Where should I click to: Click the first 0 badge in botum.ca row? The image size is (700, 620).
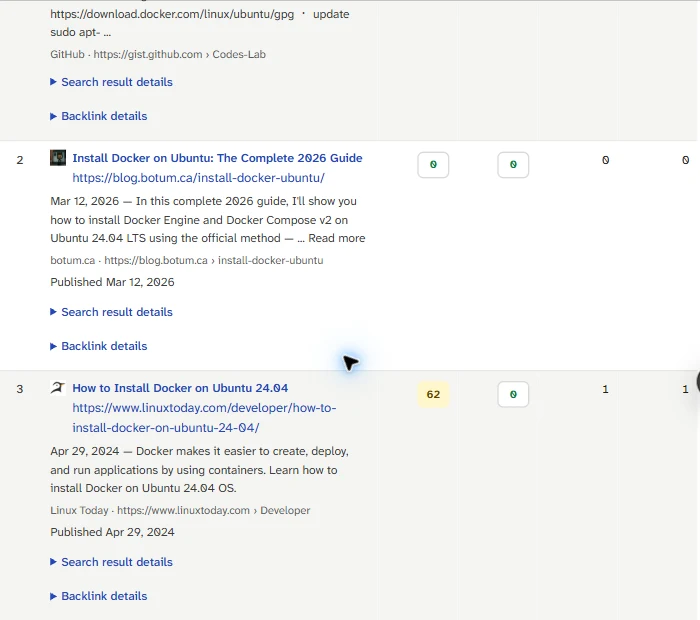pyautogui.click(x=433, y=165)
